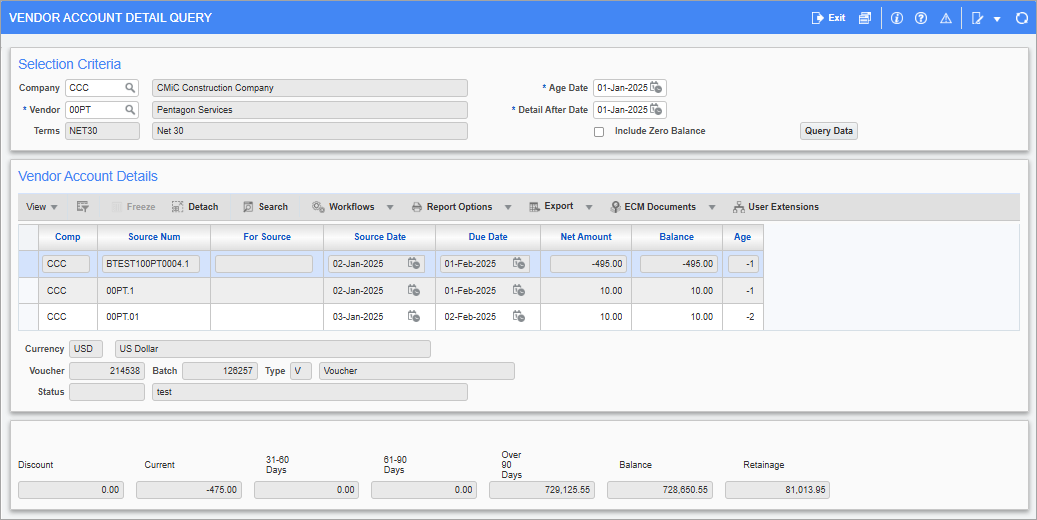
Task: Click User Extensions in toolbar
Action: (x=776, y=207)
